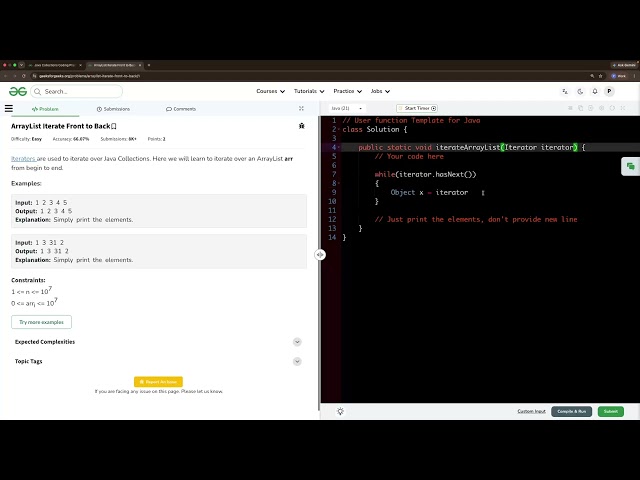This screenshot has height=480, width=640.
Task: Fold the while-loop block on line 8
Action: tap(339, 183)
